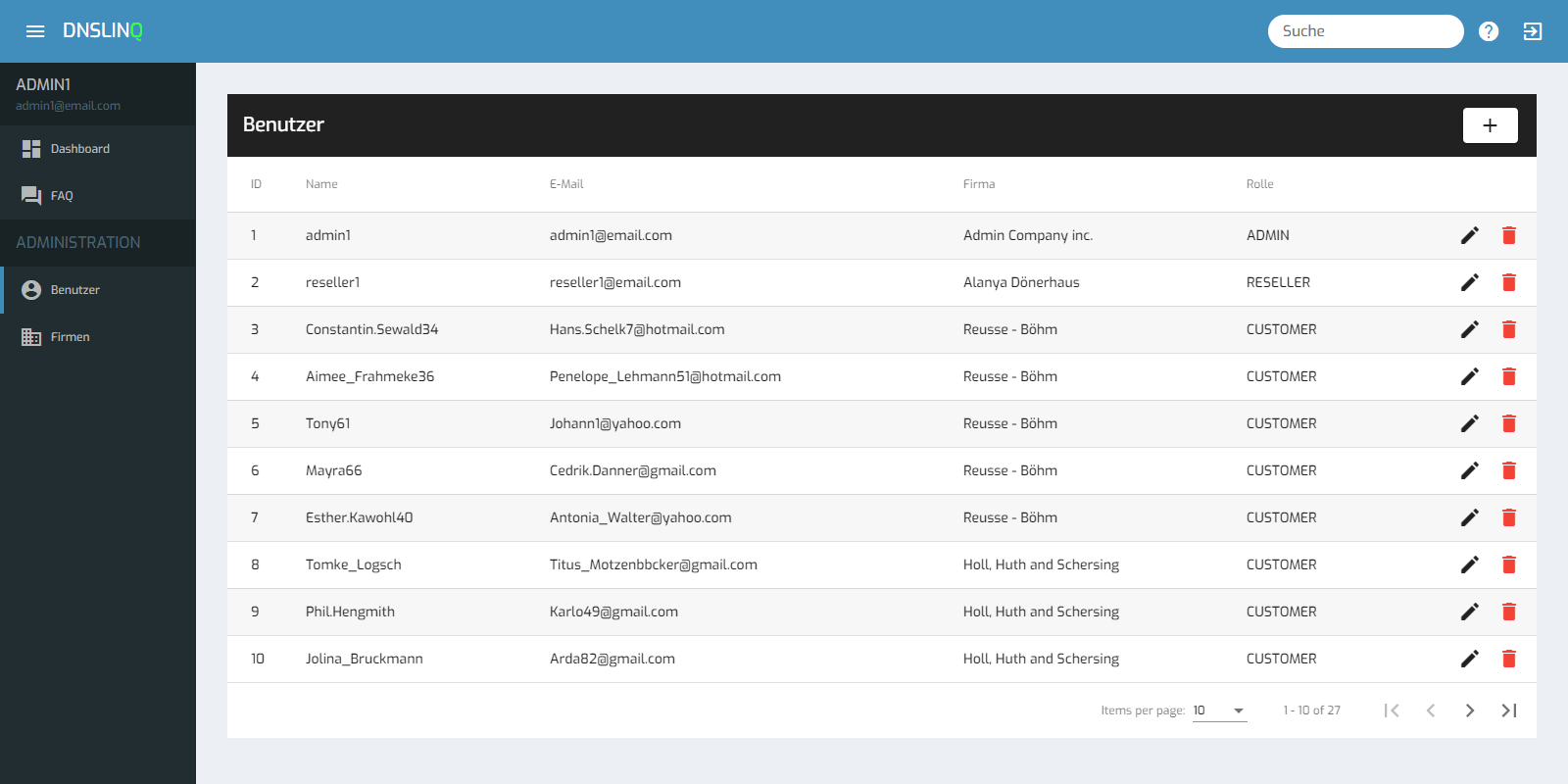Click the RESELLER role cell
The image size is (1568, 784).
1278,282
